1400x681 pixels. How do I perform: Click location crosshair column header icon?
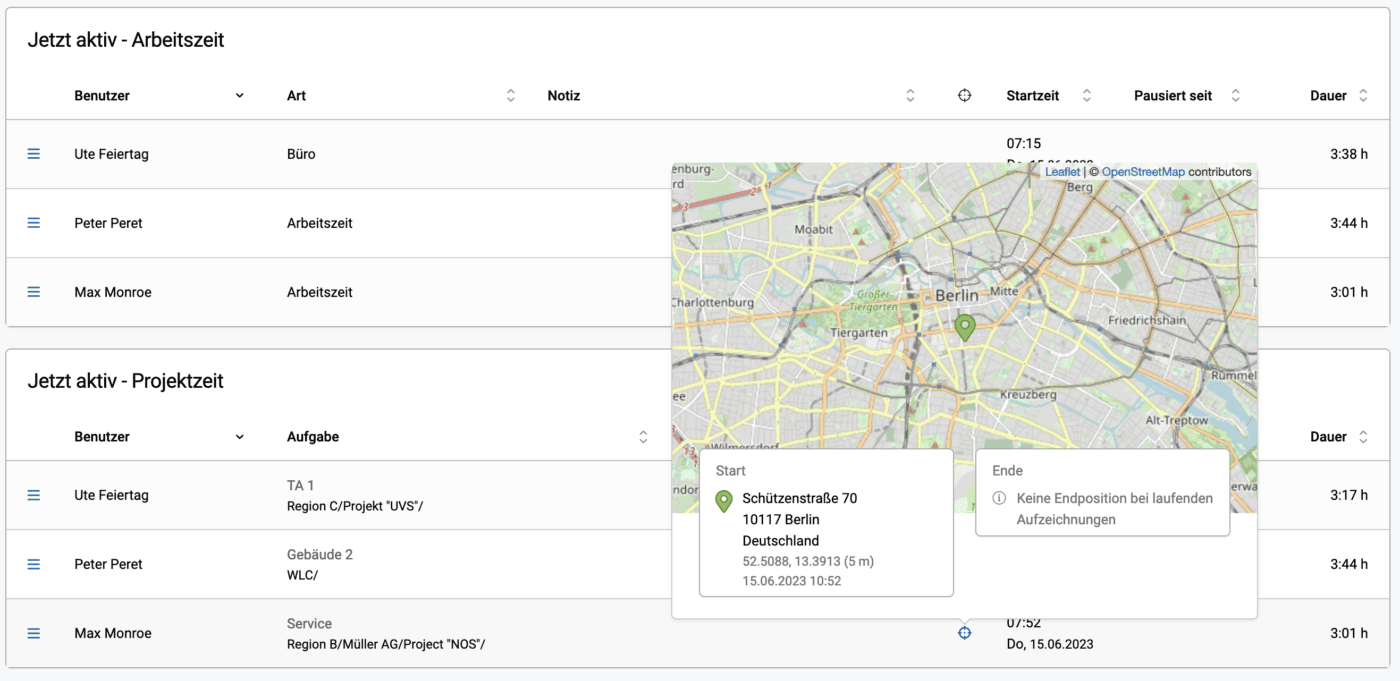point(964,96)
